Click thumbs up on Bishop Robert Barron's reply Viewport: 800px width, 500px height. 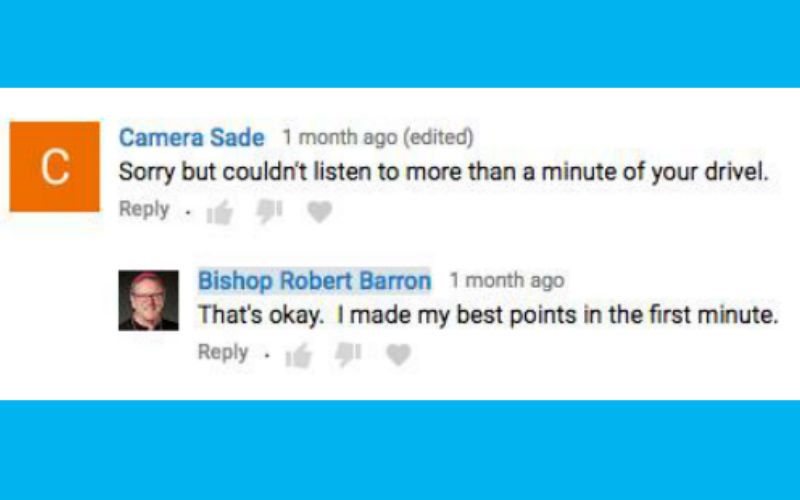(x=298, y=355)
